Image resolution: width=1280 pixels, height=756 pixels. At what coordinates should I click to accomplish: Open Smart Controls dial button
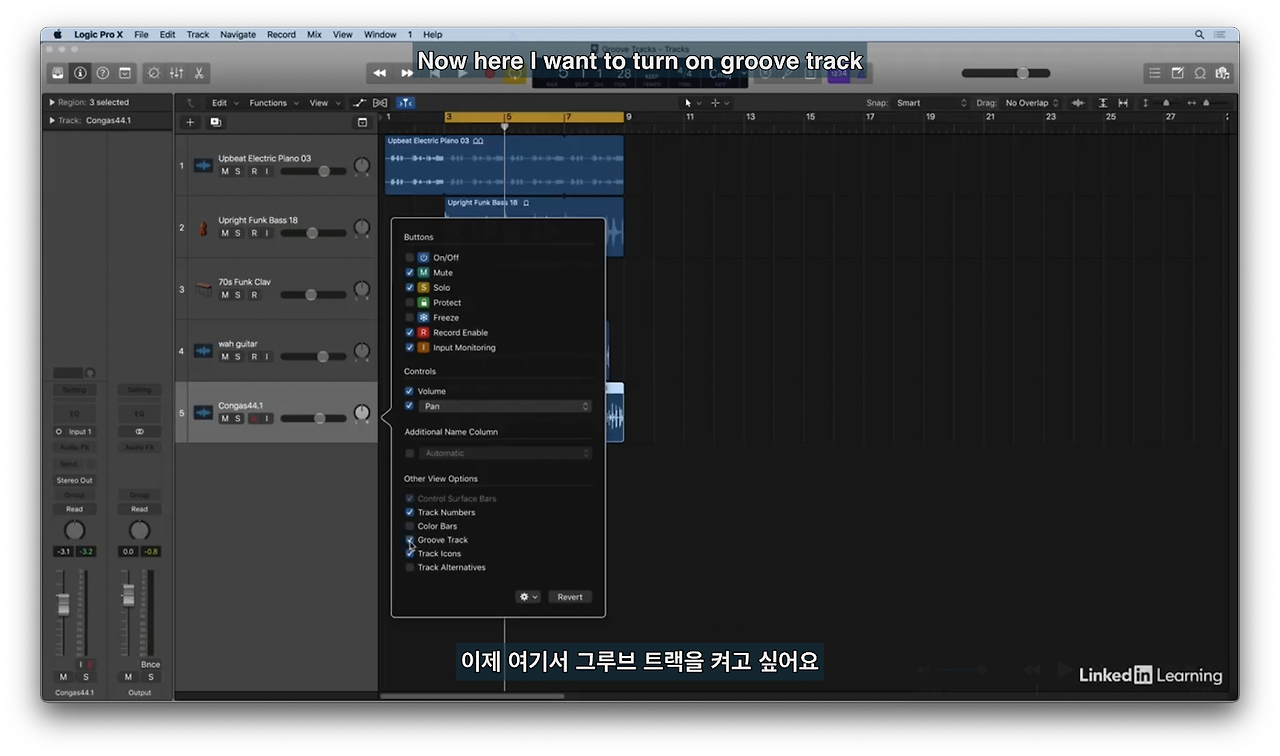point(153,73)
